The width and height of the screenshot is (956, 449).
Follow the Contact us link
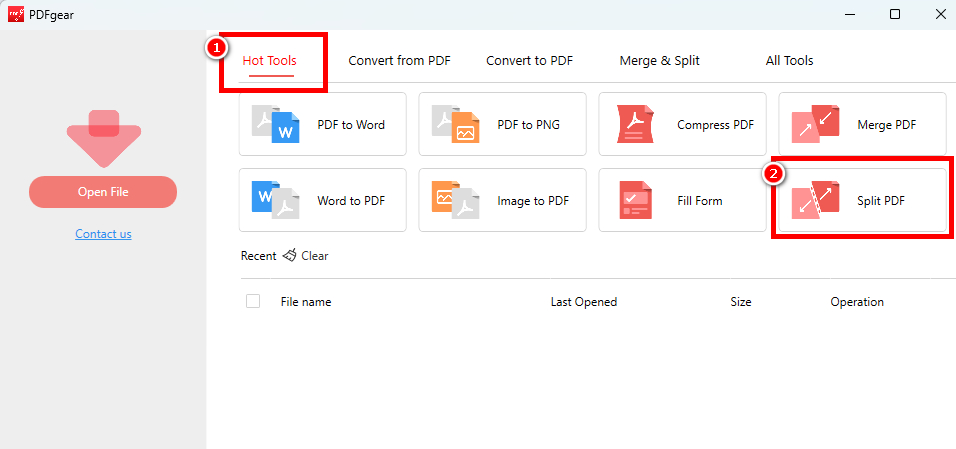tap(103, 234)
